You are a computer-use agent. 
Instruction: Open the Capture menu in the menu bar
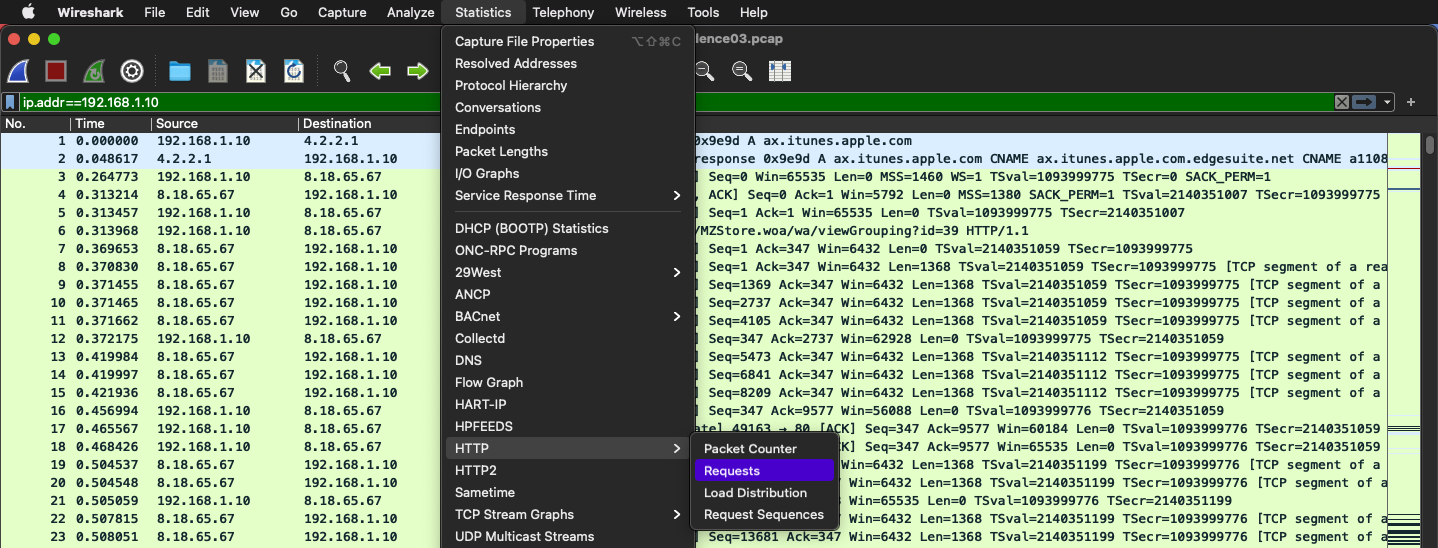pyautogui.click(x=342, y=12)
